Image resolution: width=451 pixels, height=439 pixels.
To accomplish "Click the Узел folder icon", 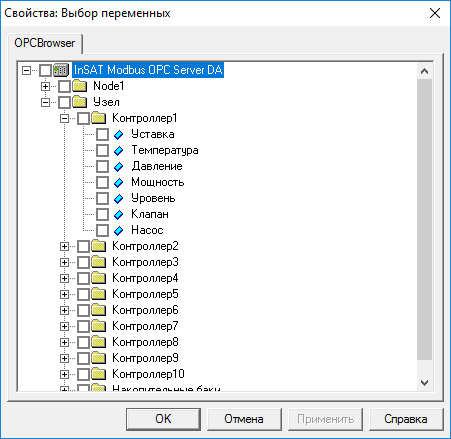I will [x=80, y=102].
